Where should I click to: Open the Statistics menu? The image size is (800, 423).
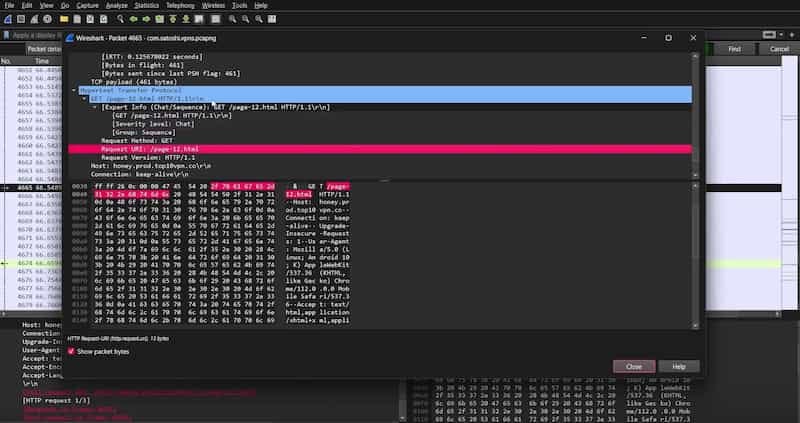146,6
